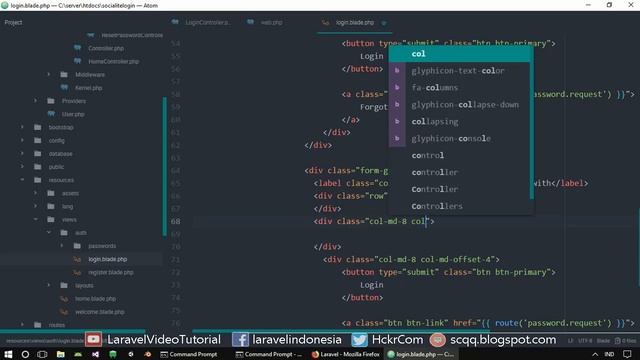The image size is (640, 360).
Task: Open welcome.blade.php in the tree view
Action: 100,312
